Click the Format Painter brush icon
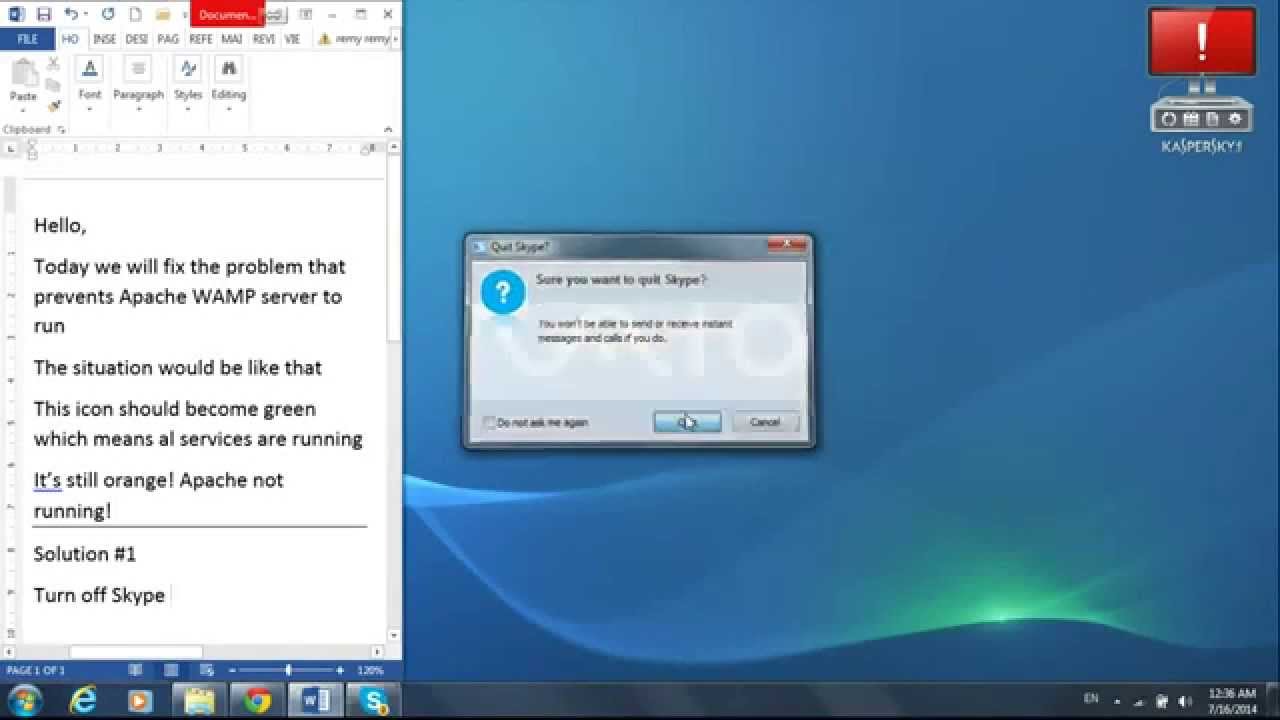 [x=53, y=105]
